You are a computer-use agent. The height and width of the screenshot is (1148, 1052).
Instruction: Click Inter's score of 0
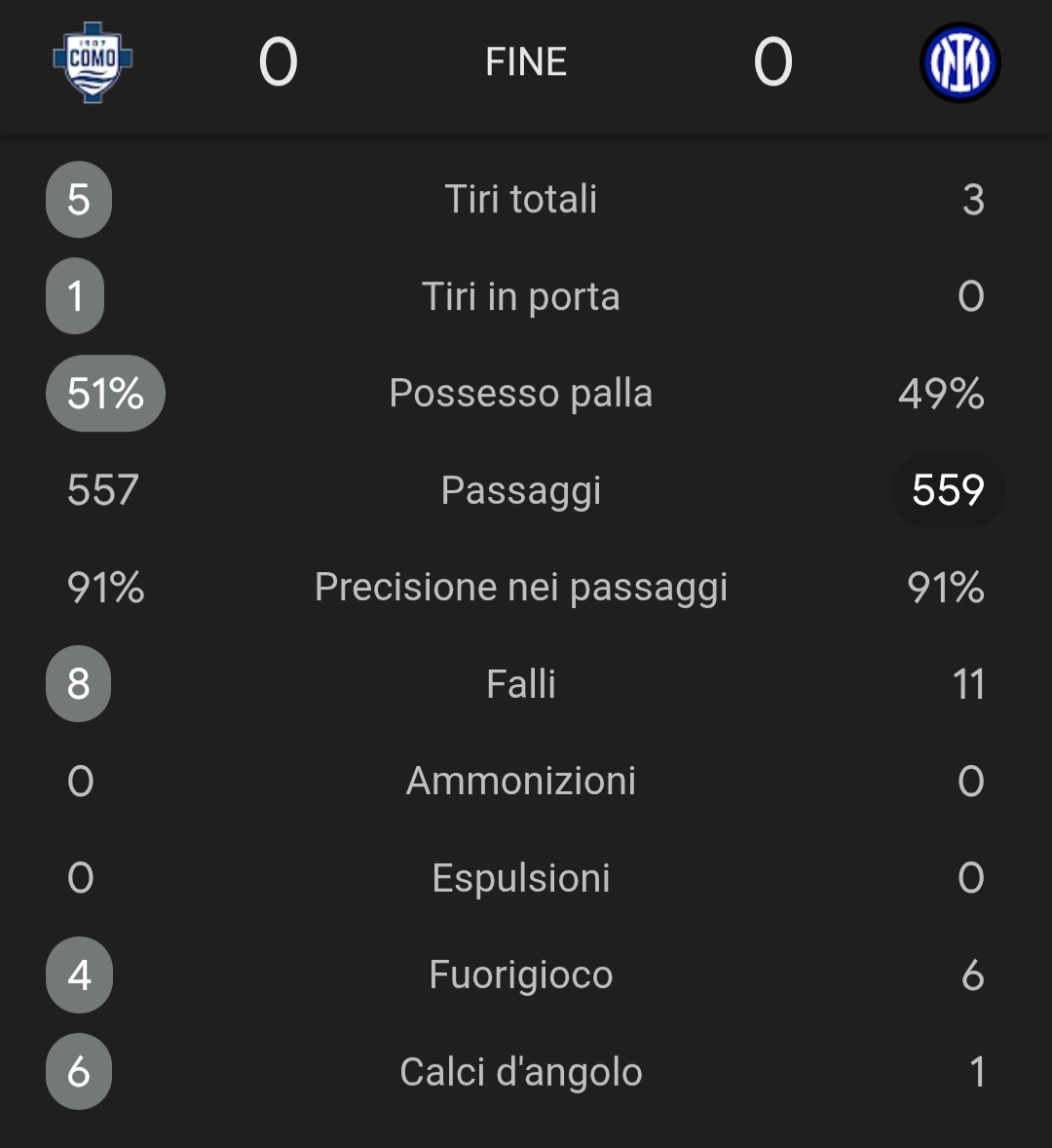(772, 62)
